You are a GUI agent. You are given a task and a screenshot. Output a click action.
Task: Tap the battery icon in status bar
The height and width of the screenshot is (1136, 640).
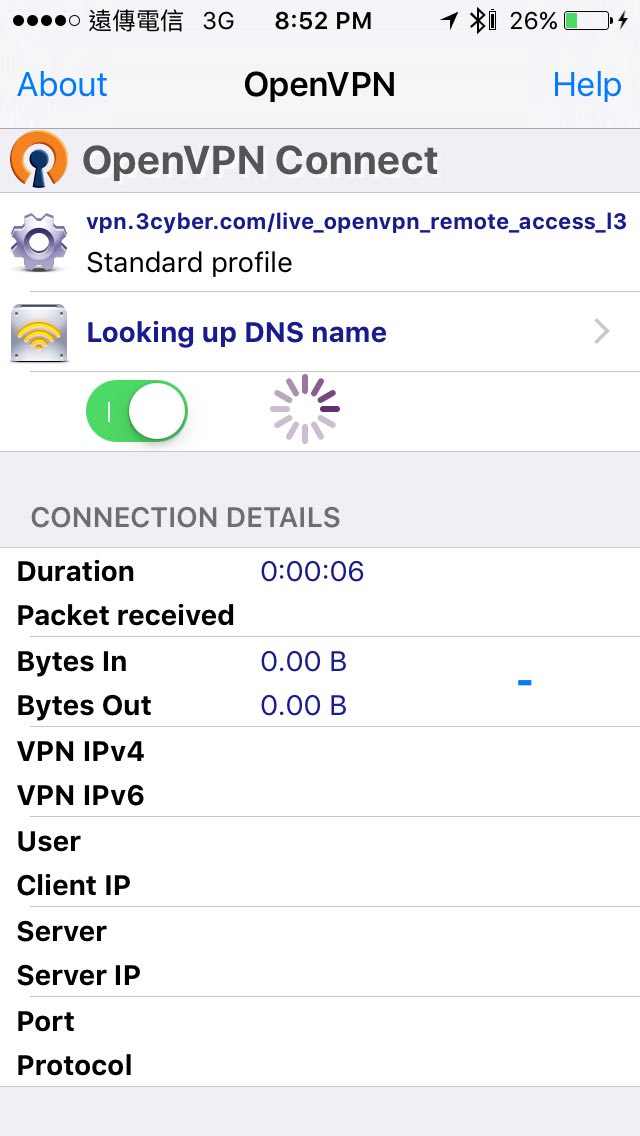tap(586, 20)
